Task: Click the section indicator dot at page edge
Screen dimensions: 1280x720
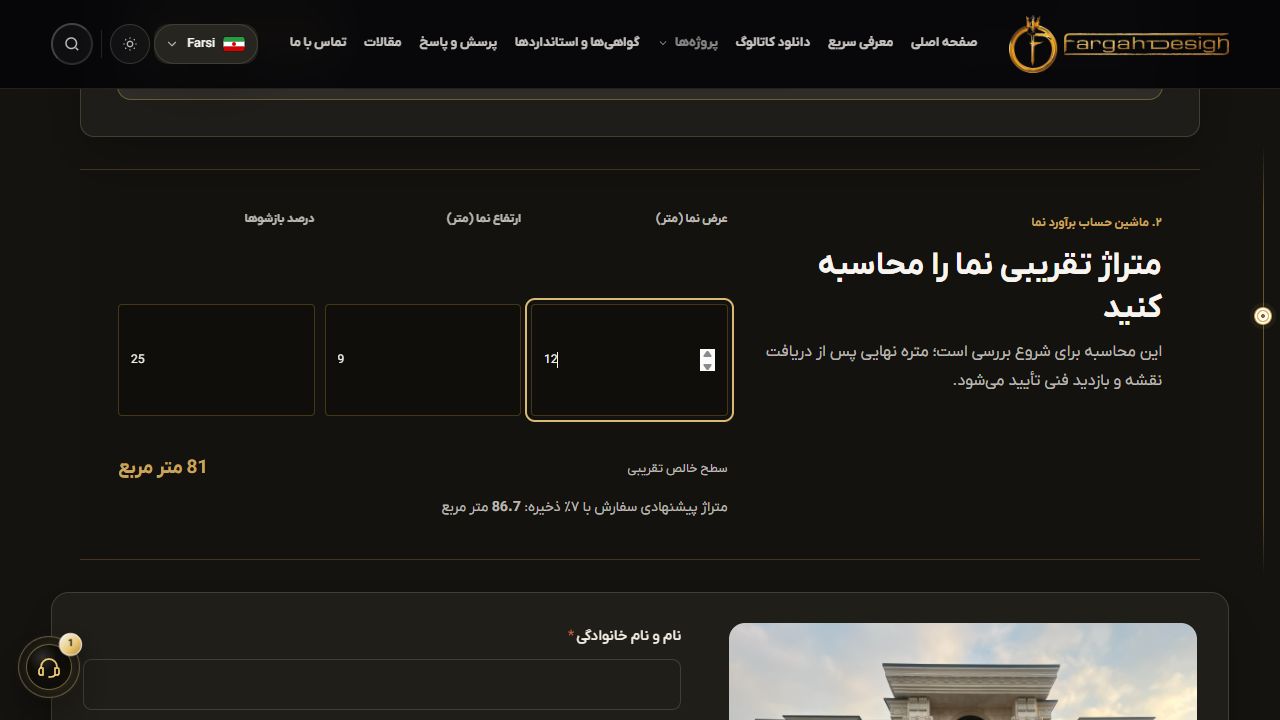Action: [x=1263, y=316]
